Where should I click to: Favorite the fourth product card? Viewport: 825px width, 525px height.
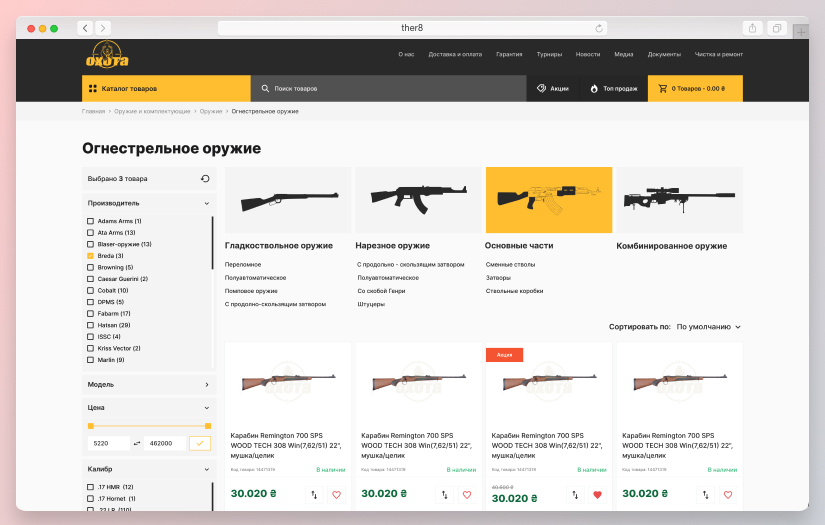point(728,494)
